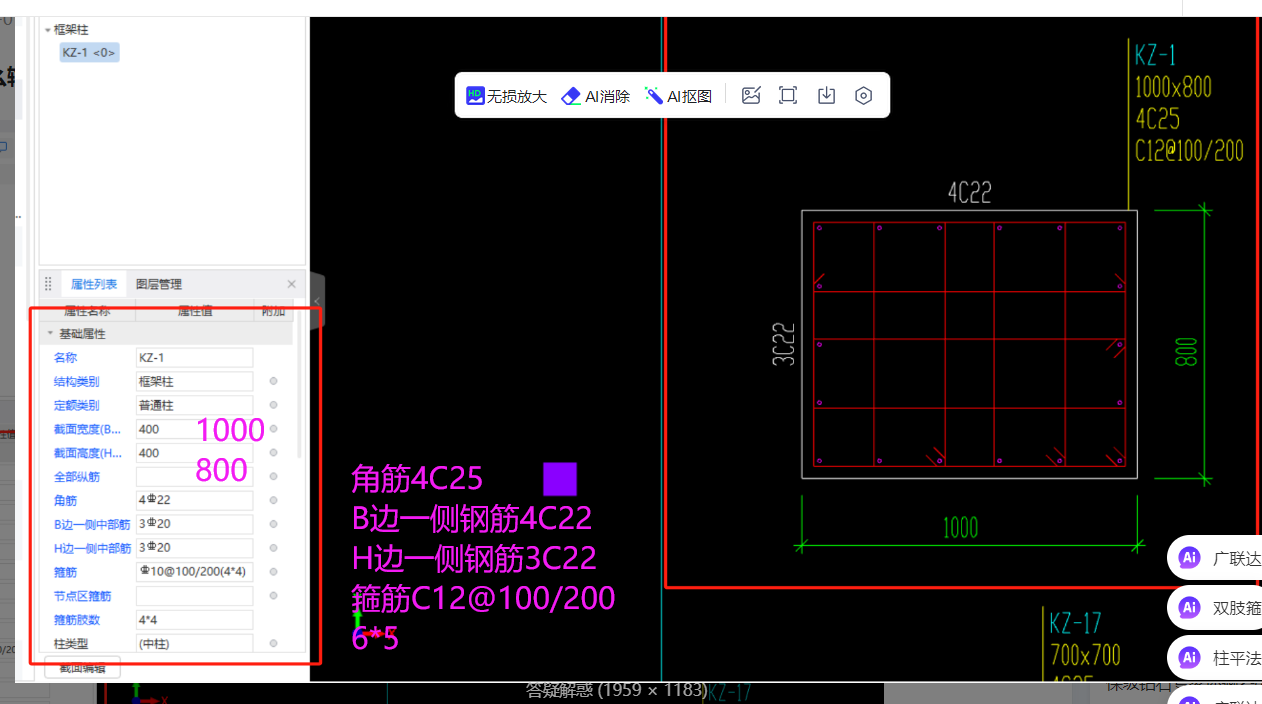Click the 双肢箍 AI suggestion button
The height and width of the screenshot is (704, 1262).
click(x=1215, y=607)
